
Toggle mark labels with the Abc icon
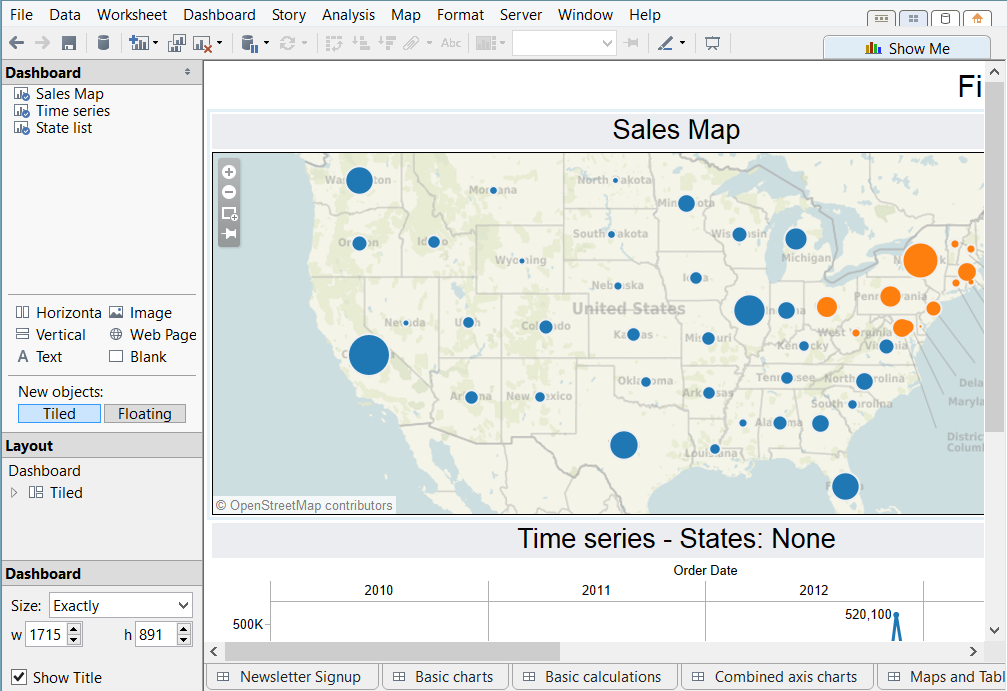click(451, 43)
